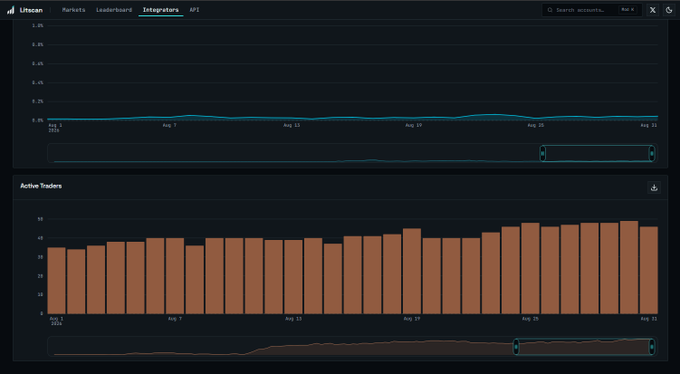Click the Aug 13 label under Active Traders bars
680x374 pixels.
[x=293, y=318]
